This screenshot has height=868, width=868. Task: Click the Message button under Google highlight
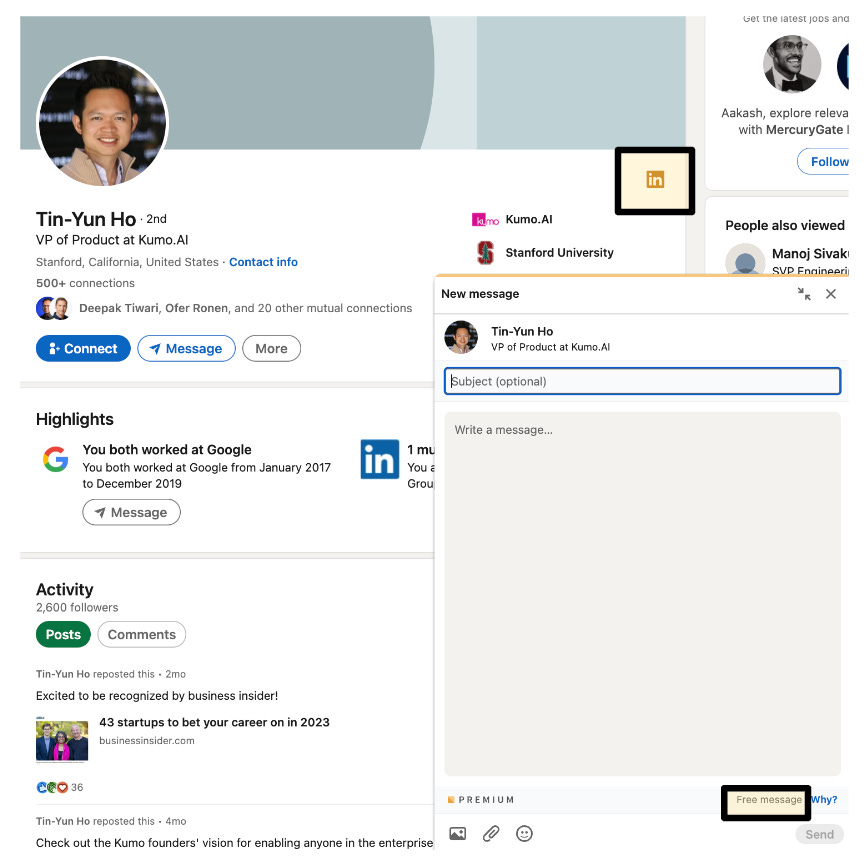tap(131, 513)
